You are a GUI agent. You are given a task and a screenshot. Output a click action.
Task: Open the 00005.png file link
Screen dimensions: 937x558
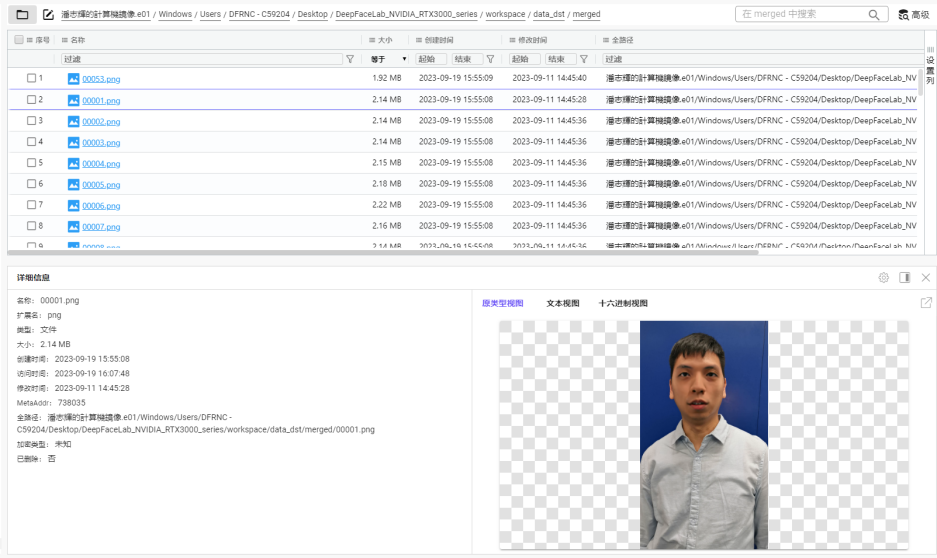pyautogui.click(x=101, y=185)
